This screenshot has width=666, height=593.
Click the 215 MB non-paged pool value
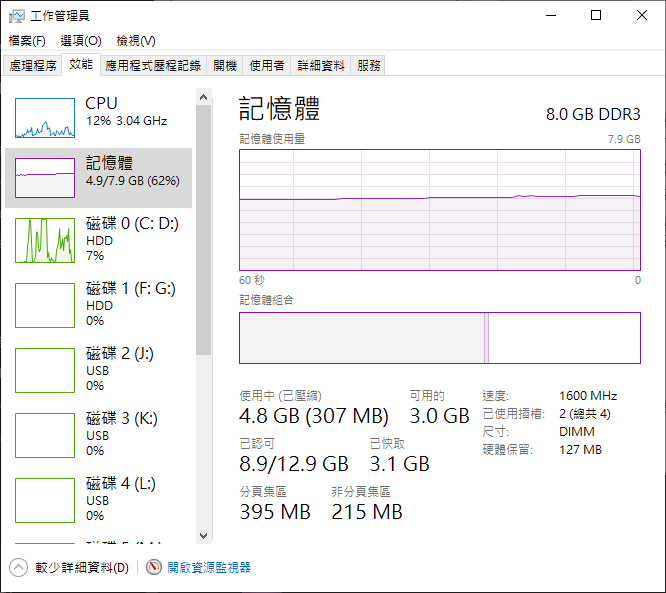pos(367,512)
